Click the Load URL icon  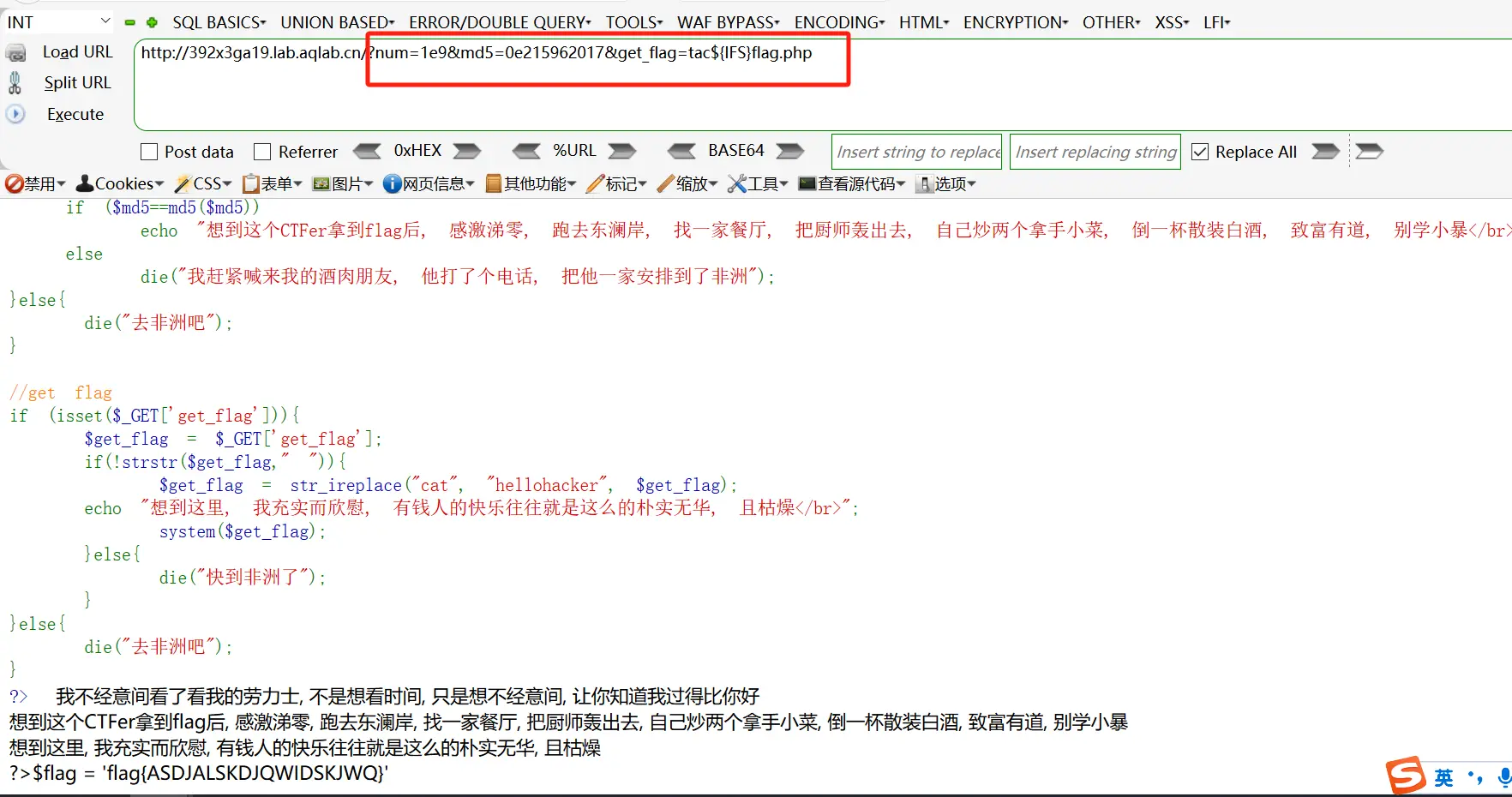pyautogui.click(x=15, y=53)
